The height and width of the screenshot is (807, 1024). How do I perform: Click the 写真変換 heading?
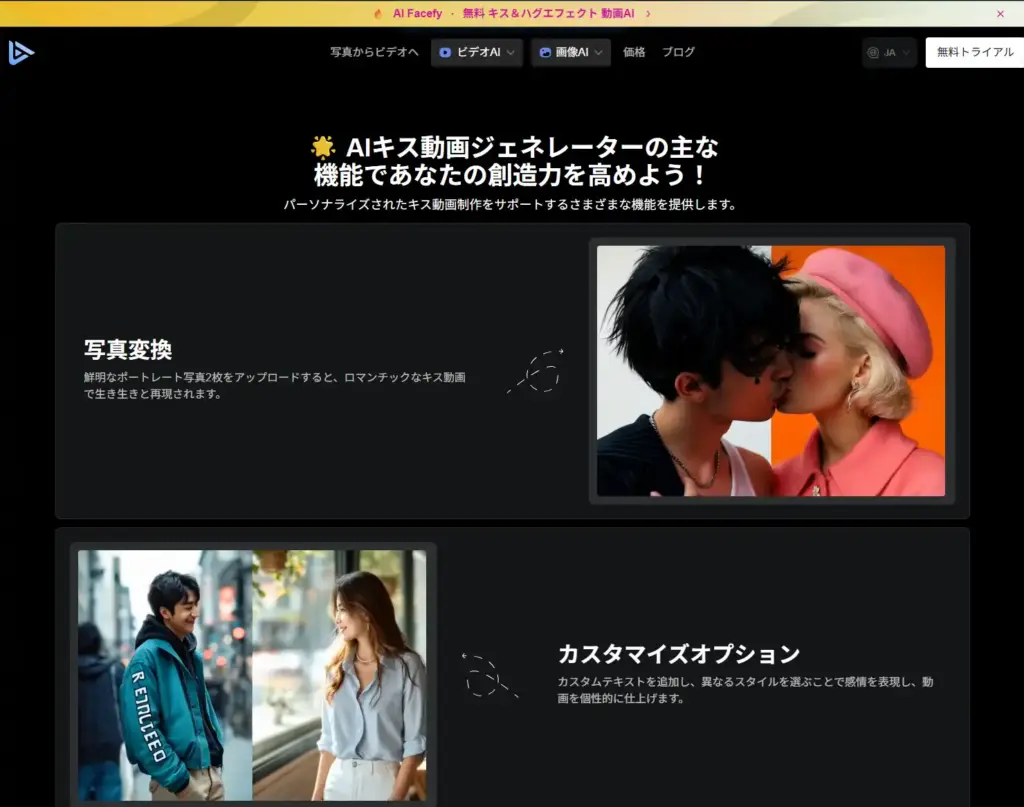coord(128,349)
